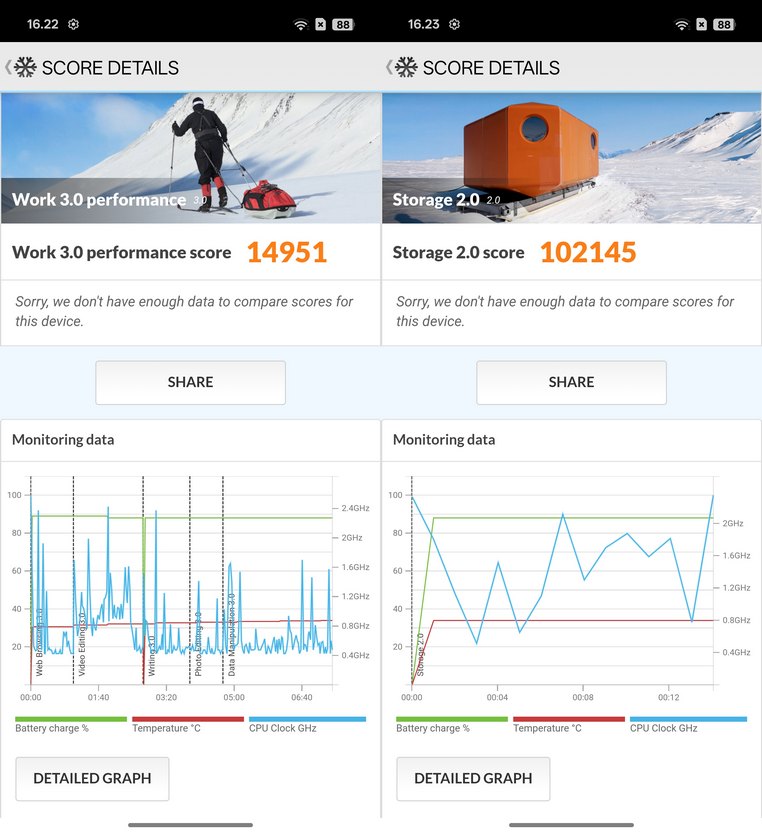Select Battery charge % legend in Storage graph
762x835 pixels.
[x=452, y=725]
